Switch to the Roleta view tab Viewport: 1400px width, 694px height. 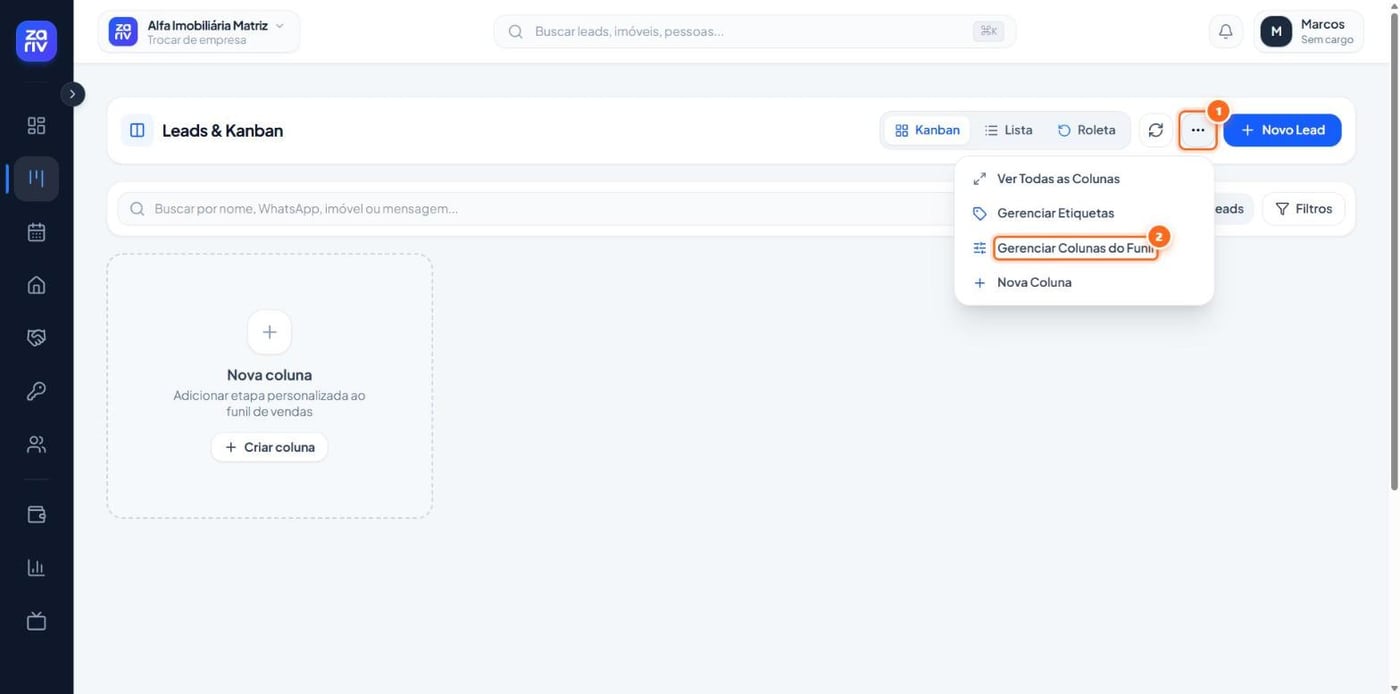click(1086, 130)
